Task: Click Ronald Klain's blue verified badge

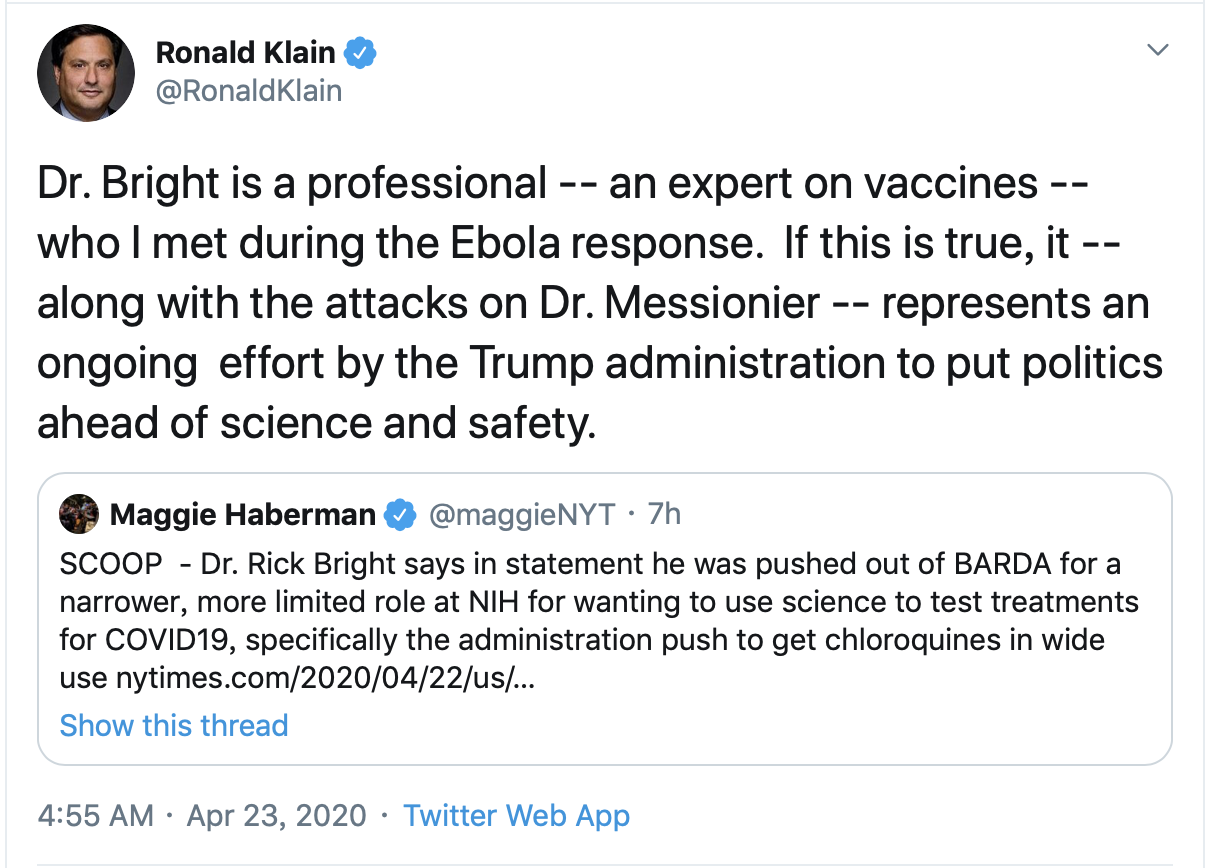Action: [x=361, y=53]
